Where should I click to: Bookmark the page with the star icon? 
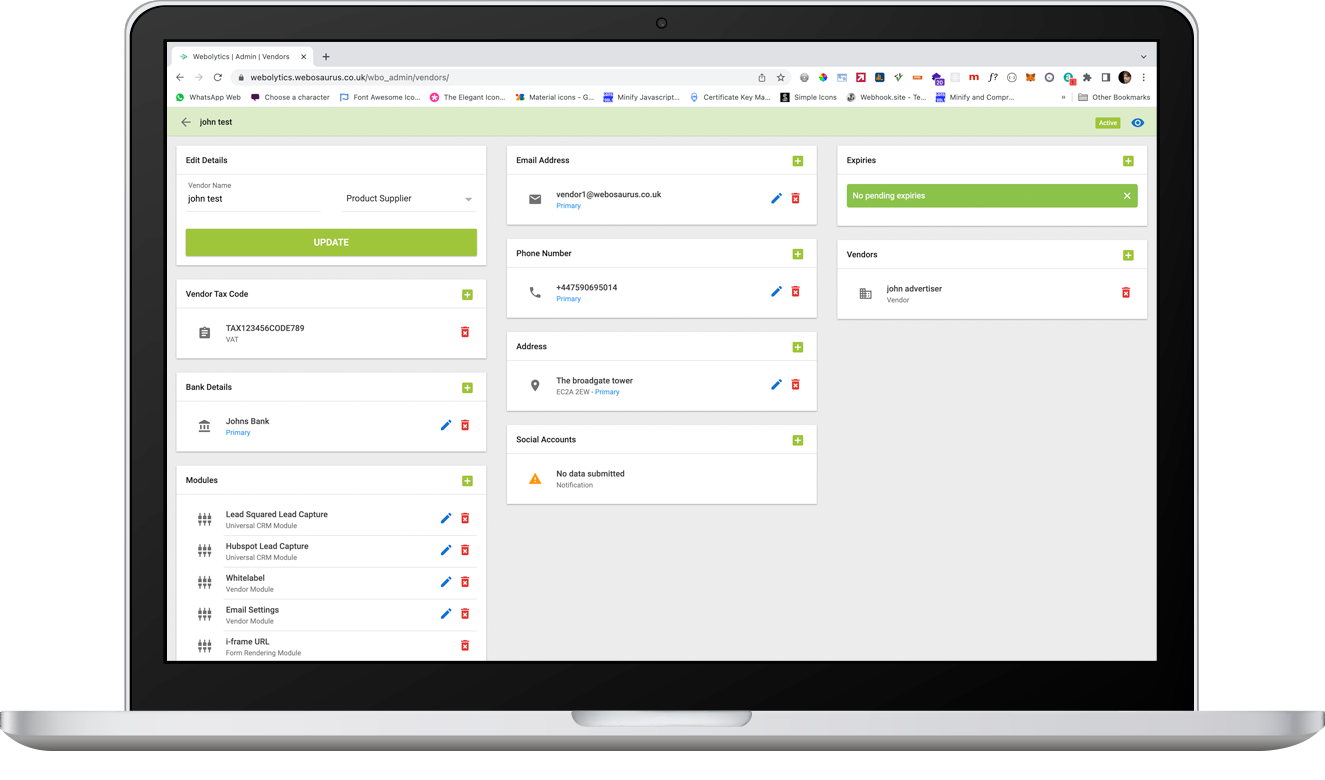coord(779,77)
